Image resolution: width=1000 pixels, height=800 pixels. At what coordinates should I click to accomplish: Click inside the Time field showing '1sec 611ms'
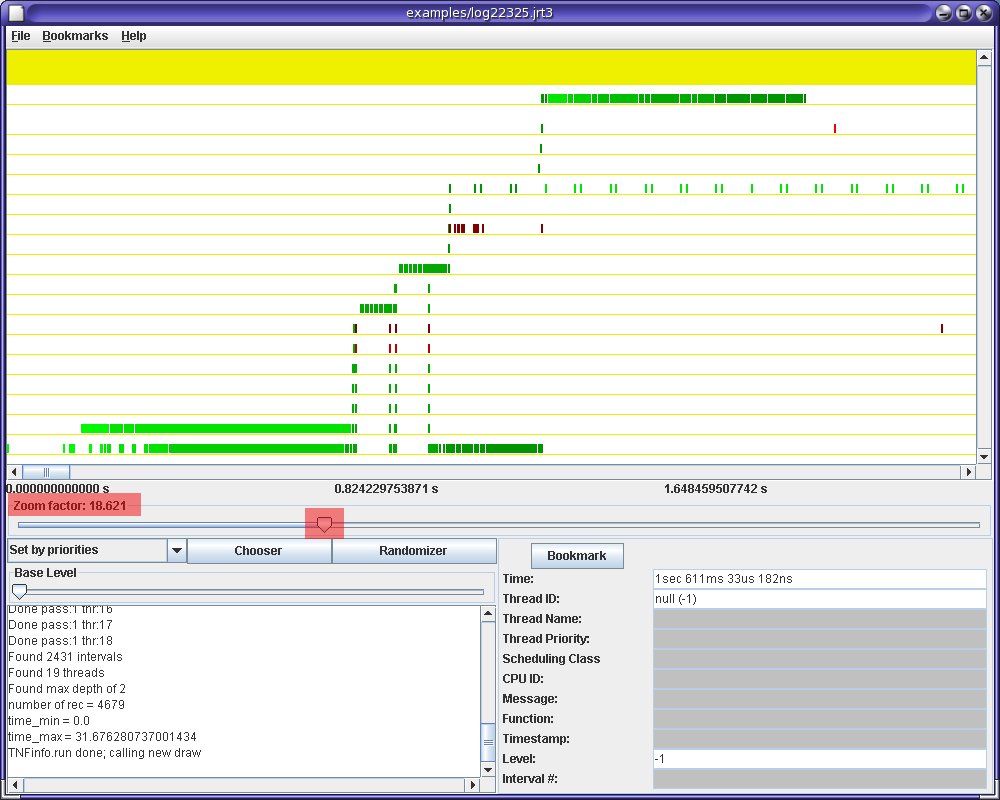pos(820,578)
